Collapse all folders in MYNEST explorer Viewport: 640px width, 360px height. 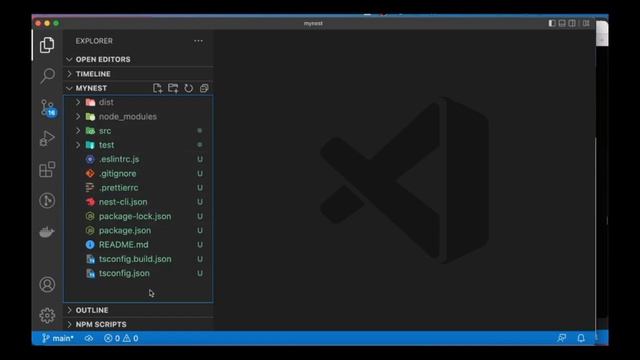pos(204,88)
